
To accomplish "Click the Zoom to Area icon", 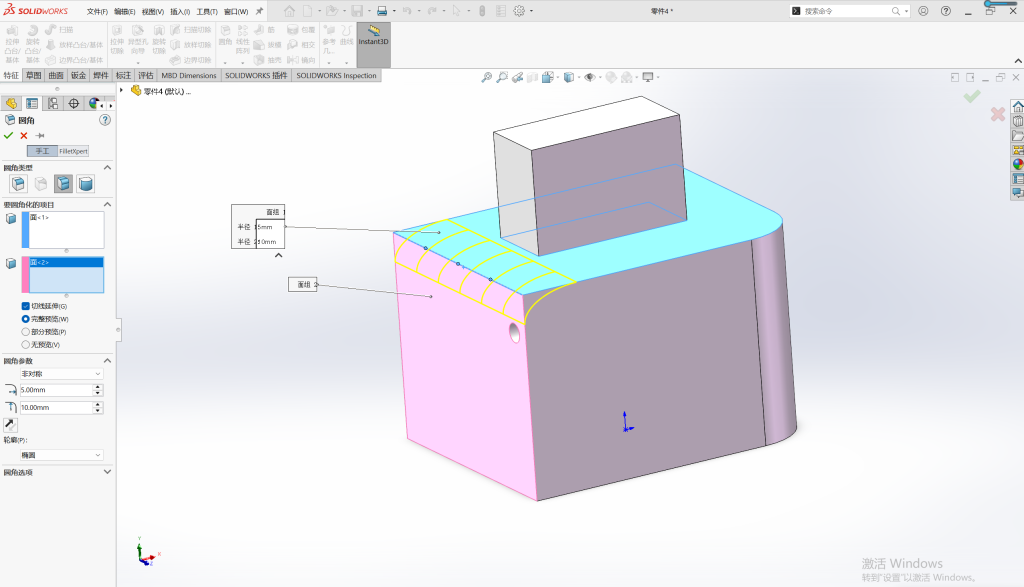I will click(502, 77).
